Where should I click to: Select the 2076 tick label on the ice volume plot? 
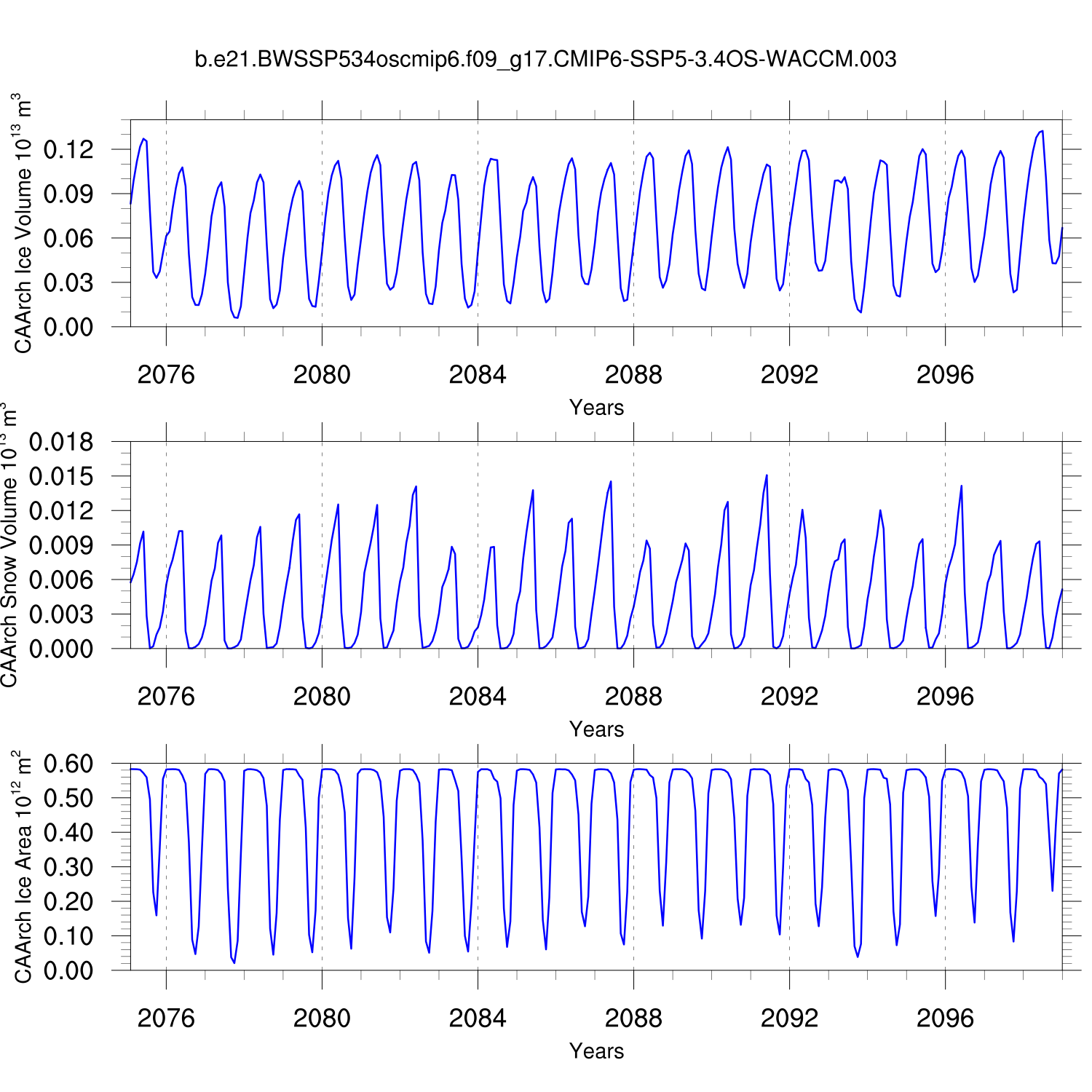(166, 375)
